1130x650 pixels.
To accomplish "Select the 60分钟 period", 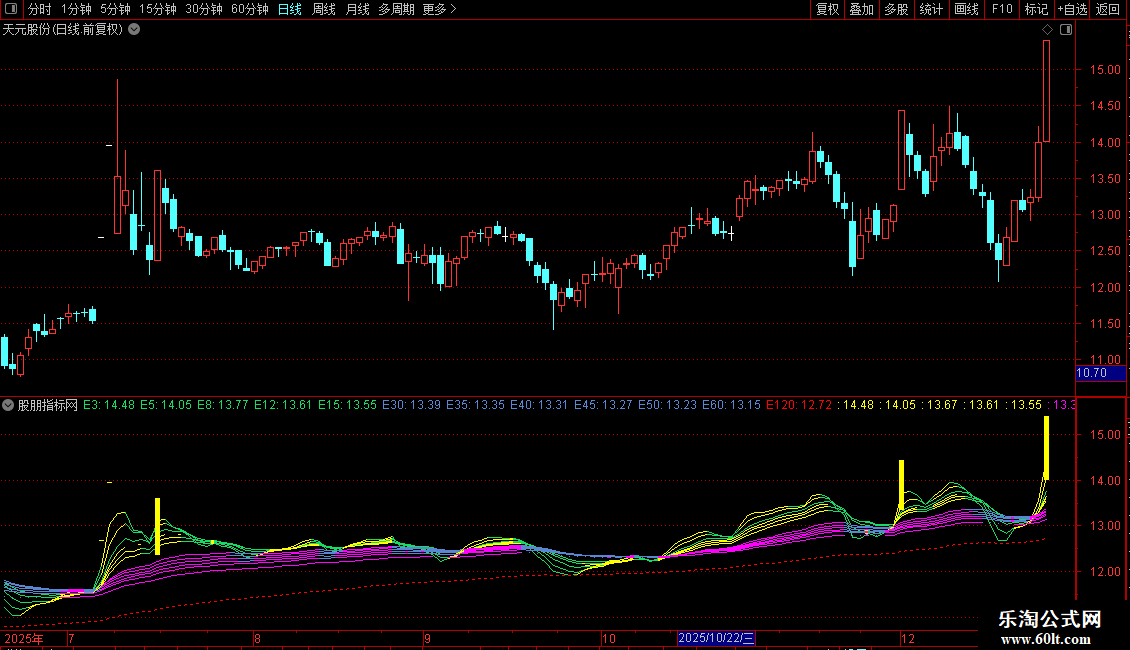I will [x=250, y=9].
